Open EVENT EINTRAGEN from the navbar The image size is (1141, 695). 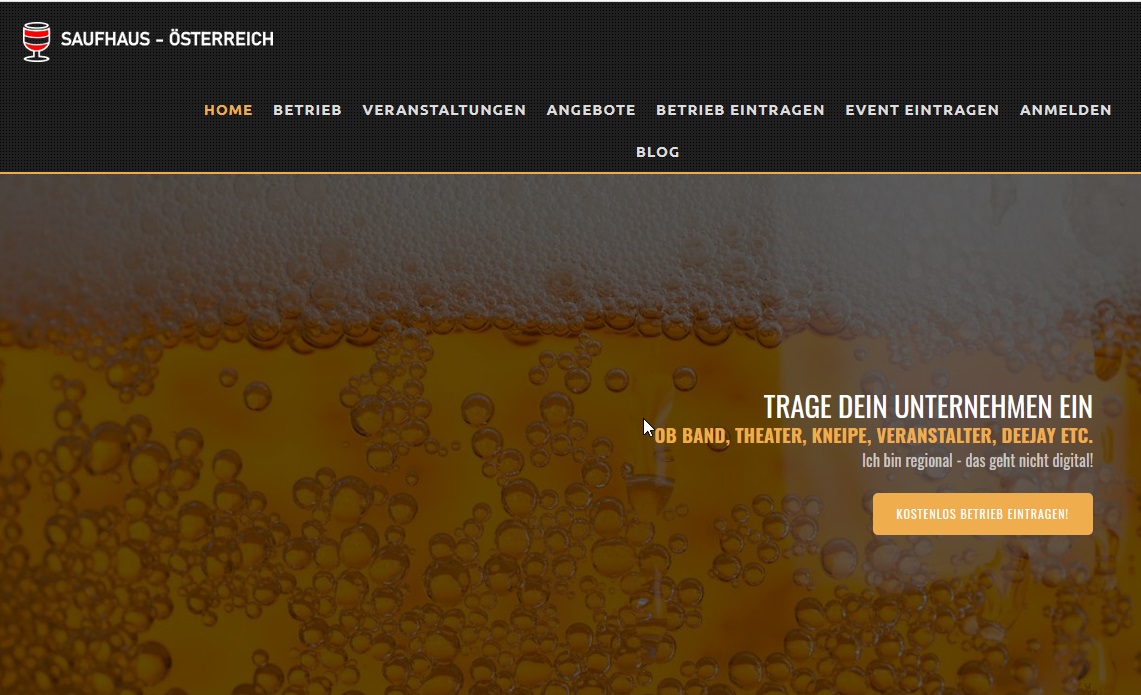[922, 110]
